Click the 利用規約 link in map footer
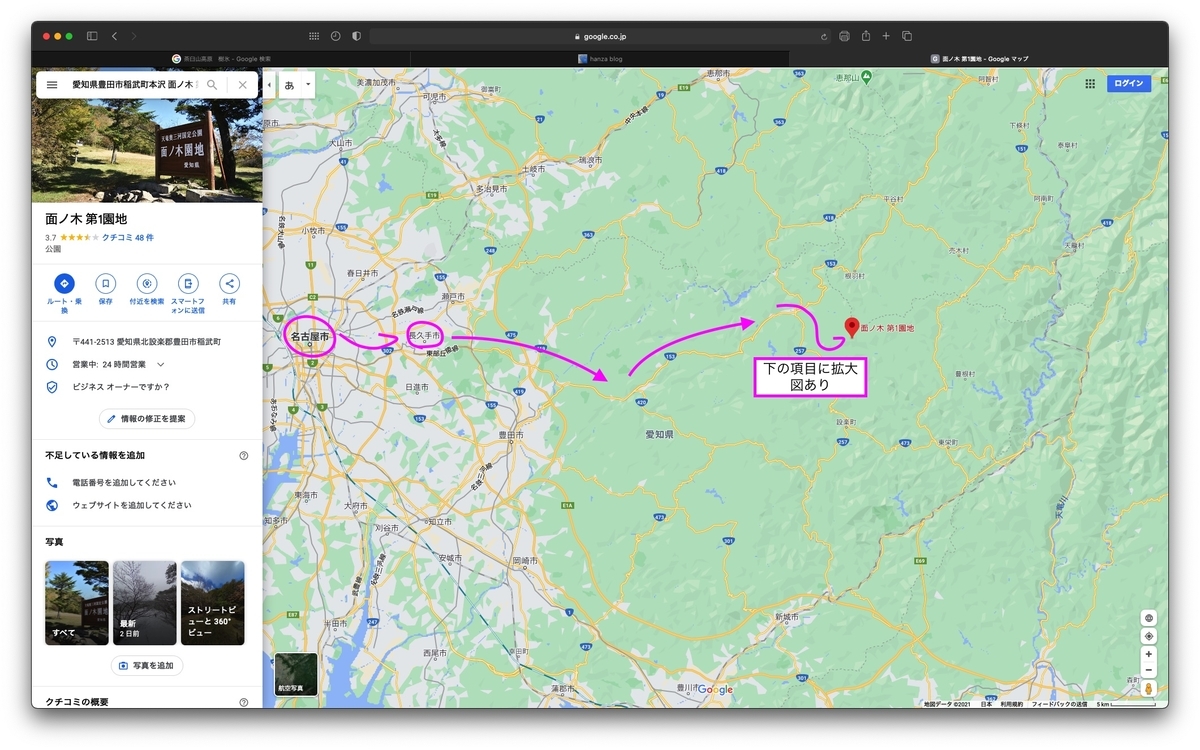1200x750 pixels. (x=1011, y=704)
